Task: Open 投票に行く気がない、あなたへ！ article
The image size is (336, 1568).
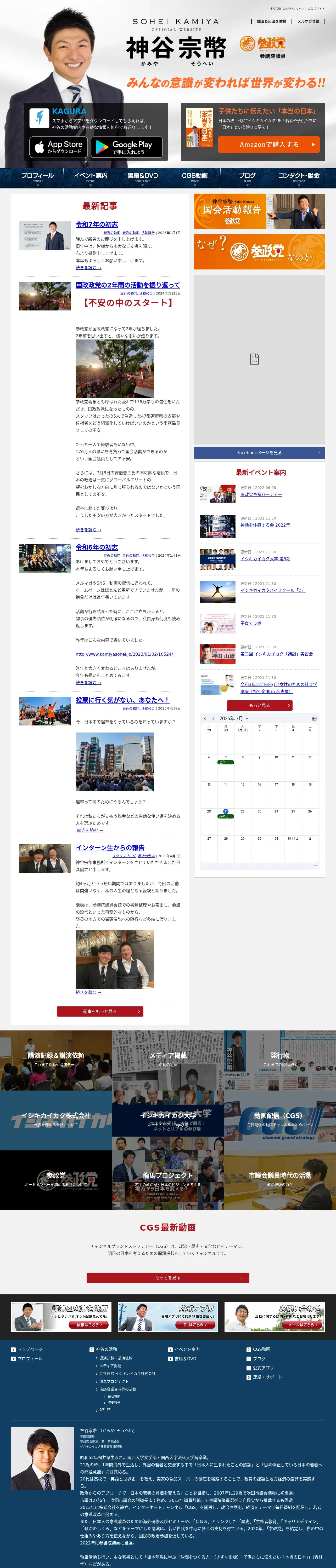Action: [x=122, y=700]
